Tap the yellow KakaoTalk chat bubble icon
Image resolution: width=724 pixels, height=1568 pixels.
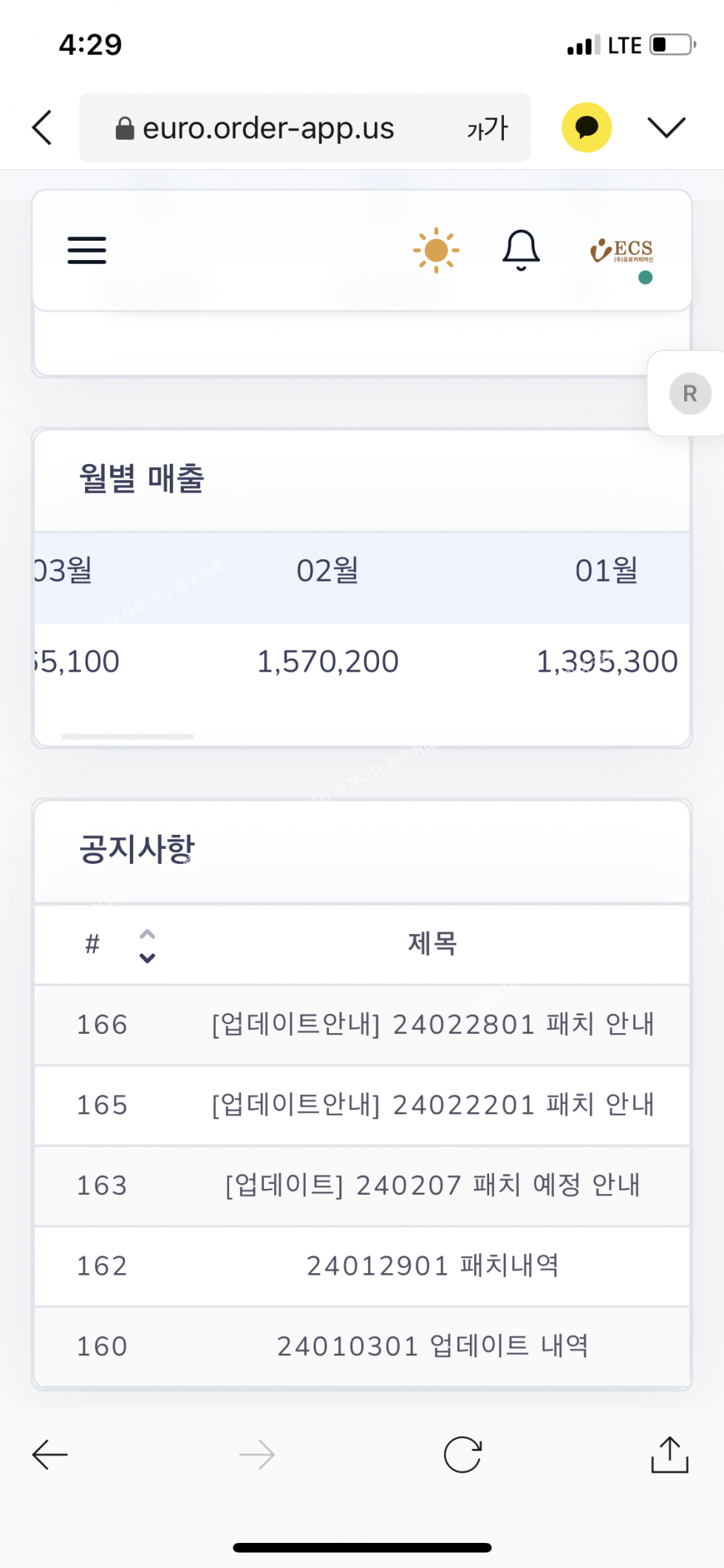coord(587,127)
